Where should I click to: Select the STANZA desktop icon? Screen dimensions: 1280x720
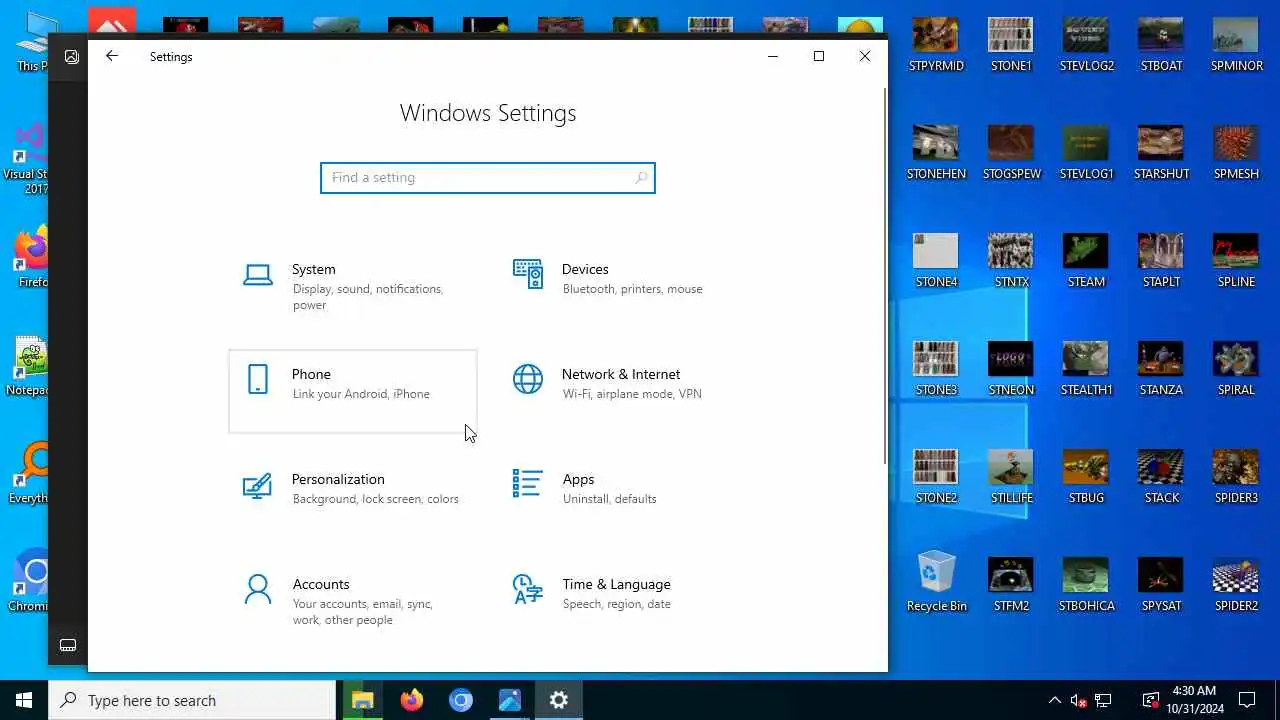[1161, 369]
